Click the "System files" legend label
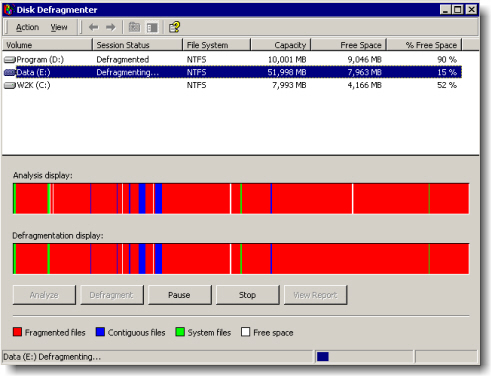The height and width of the screenshot is (376, 491). pyautogui.click(x=209, y=332)
